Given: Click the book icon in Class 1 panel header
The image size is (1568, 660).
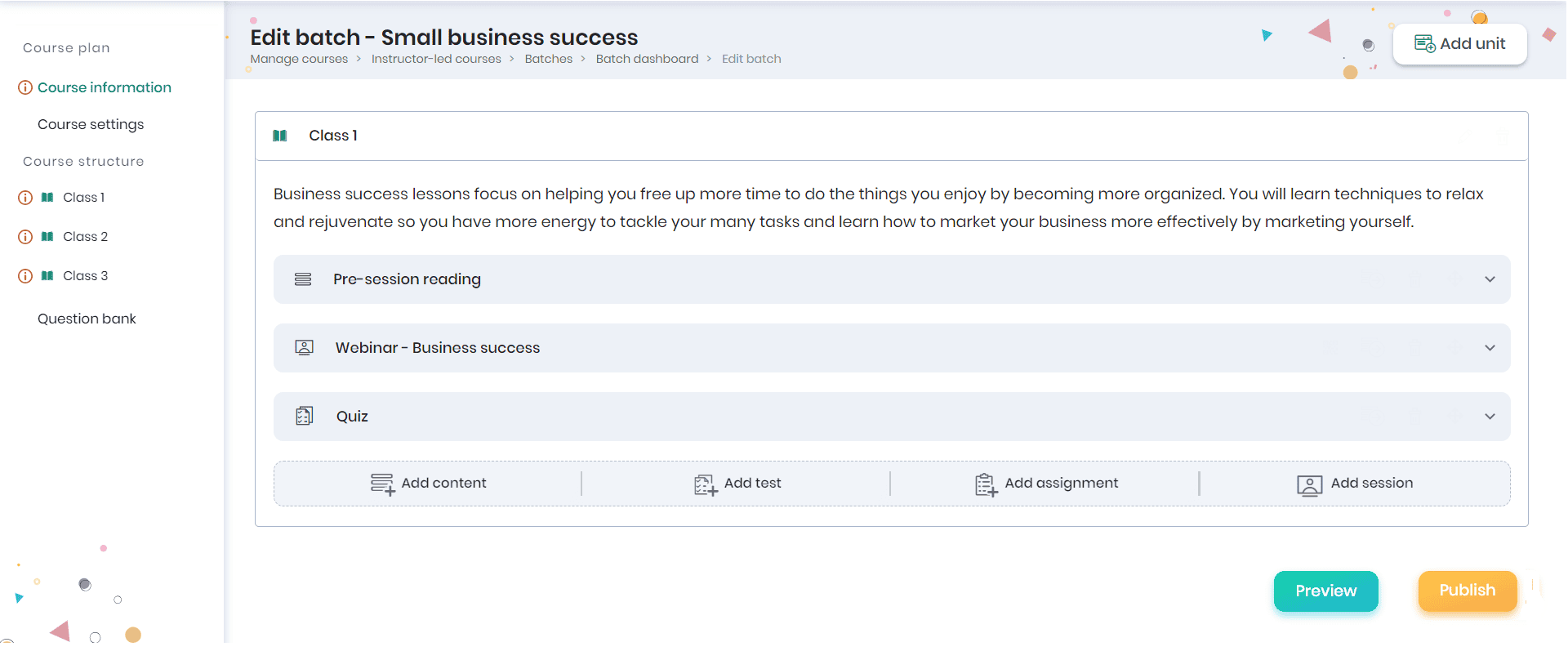Looking at the screenshot, I should tap(280, 136).
